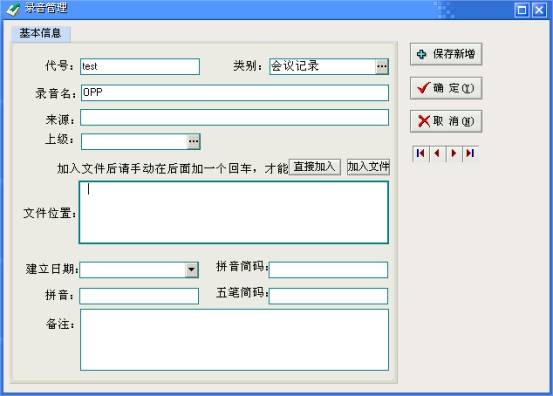553x396 pixels.
Task: Expand the 建立日期 date dropdown arrow
Action: [x=192, y=270]
